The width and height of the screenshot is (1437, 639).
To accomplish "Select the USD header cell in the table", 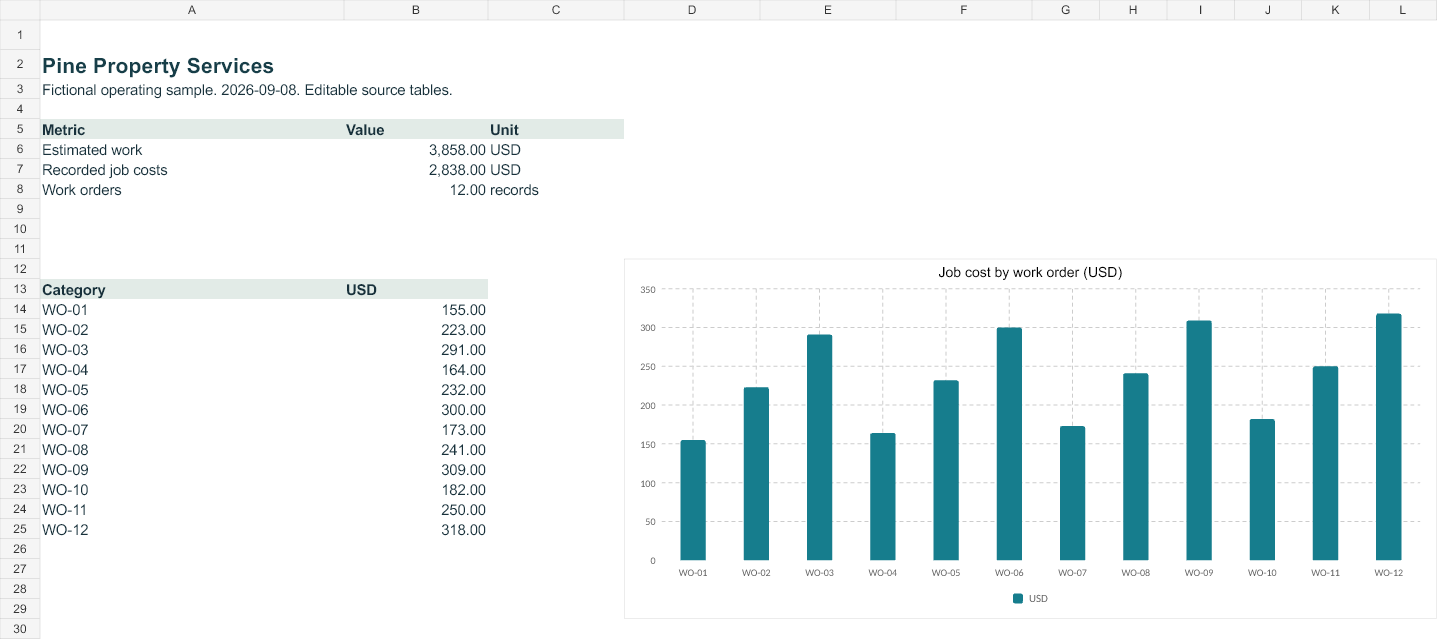I will point(416,289).
